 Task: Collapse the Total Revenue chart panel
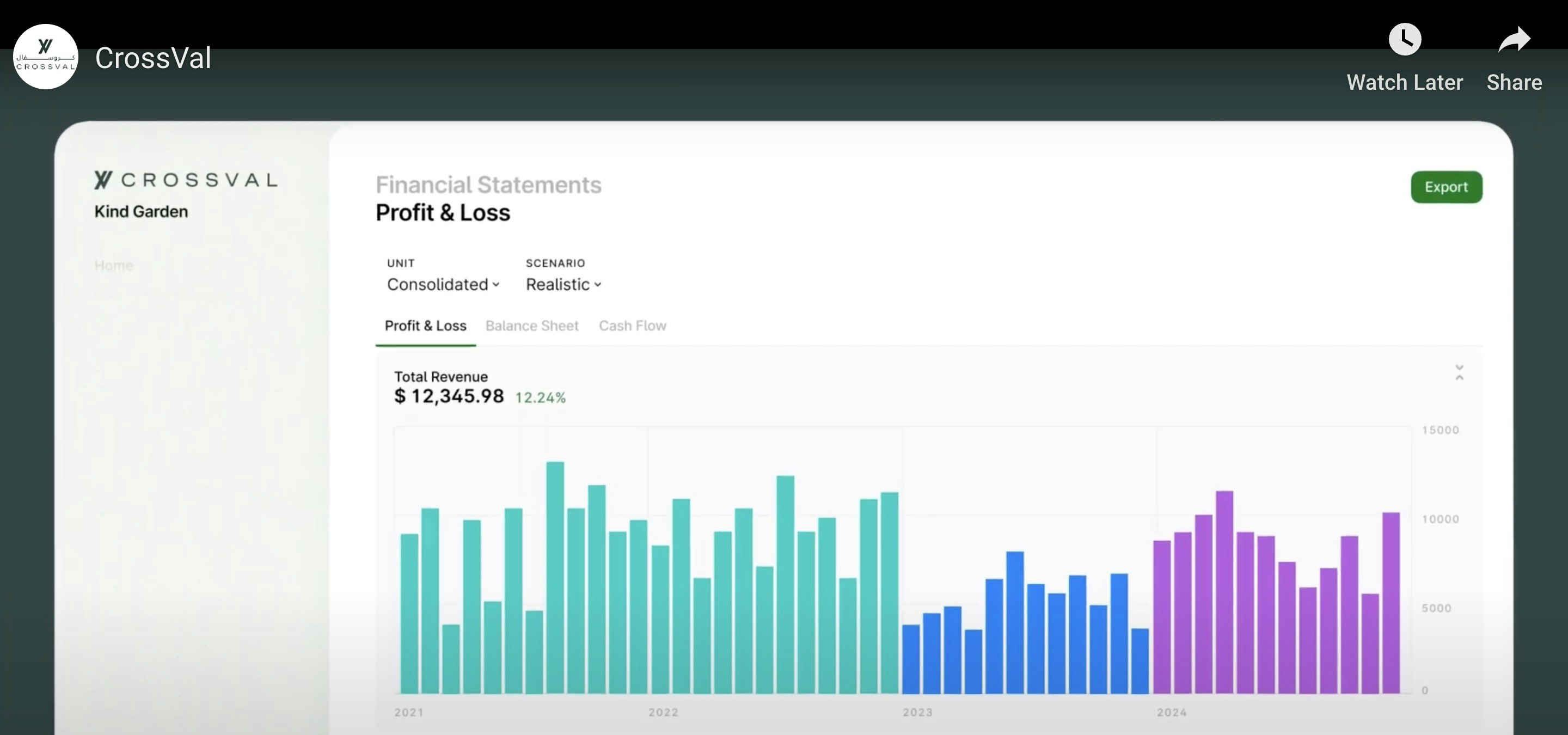[x=1459, y=372]
